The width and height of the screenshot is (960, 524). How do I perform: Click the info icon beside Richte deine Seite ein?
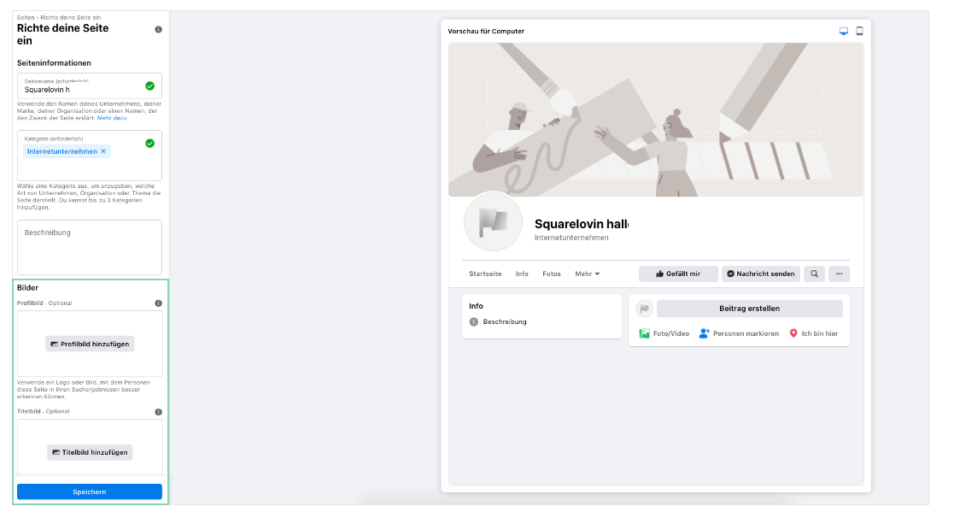coord(159,29)
